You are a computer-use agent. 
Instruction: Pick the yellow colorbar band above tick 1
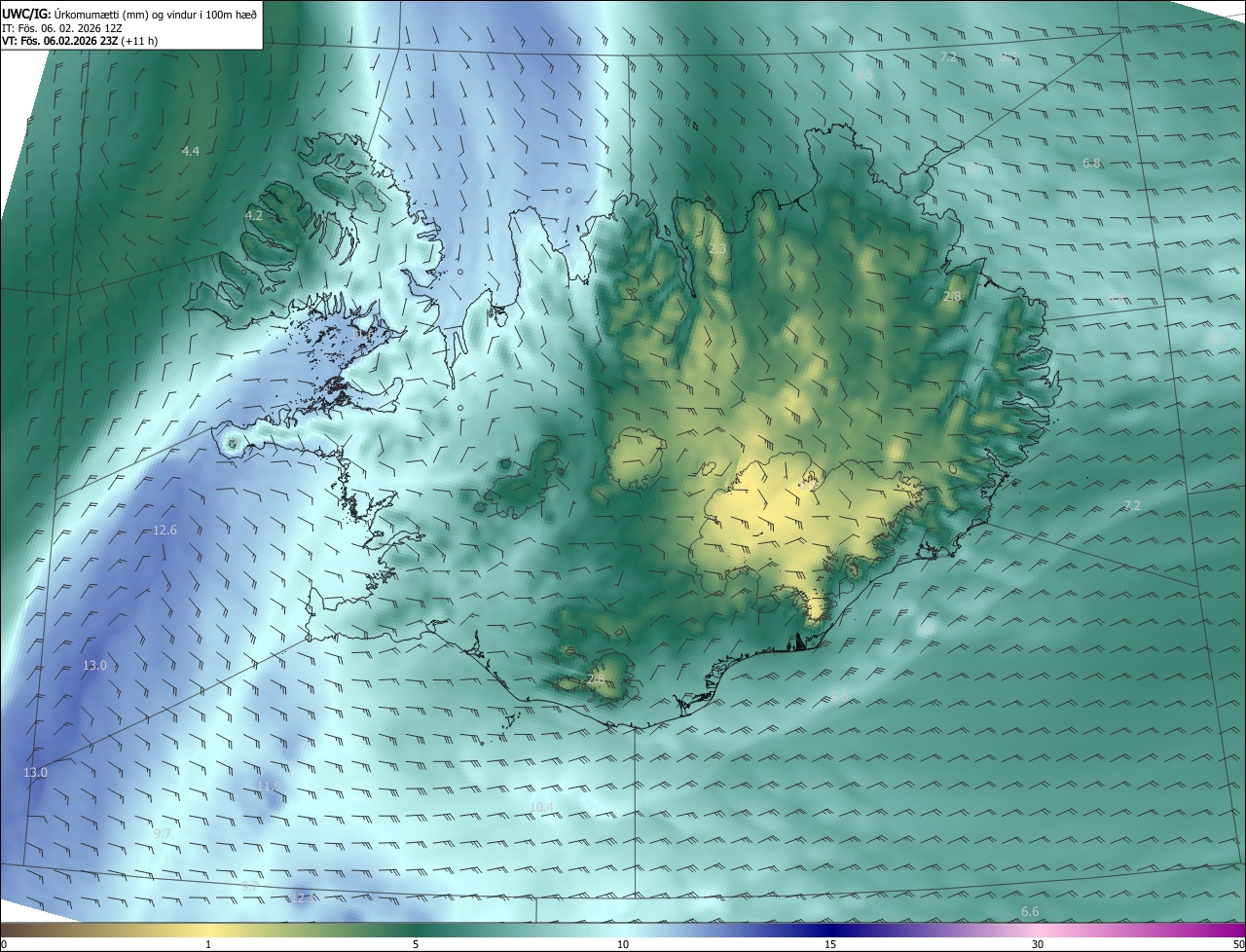[208, 930]
